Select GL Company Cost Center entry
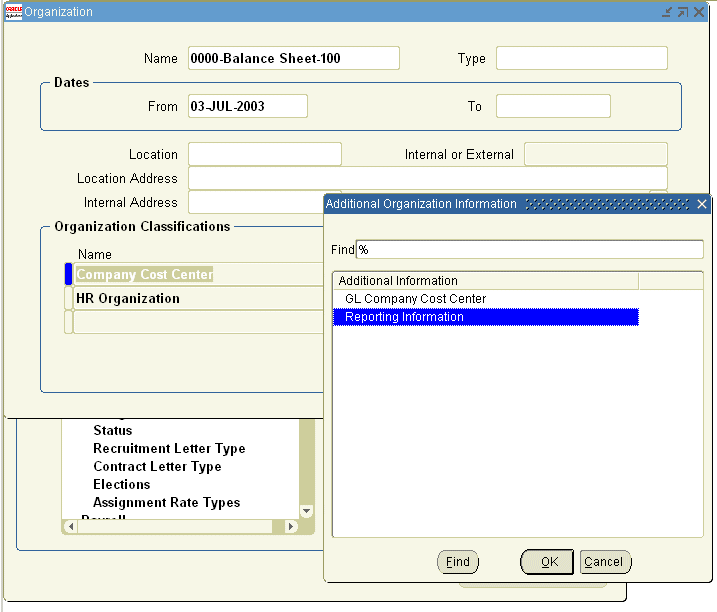Screen dimensions: 717x612 (485, 299)
